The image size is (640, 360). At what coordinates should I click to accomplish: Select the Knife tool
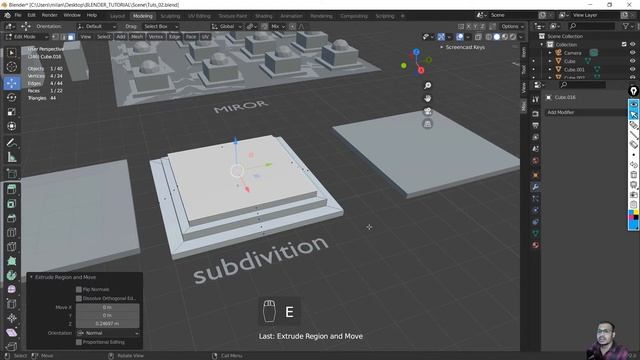tap(11, 247)
